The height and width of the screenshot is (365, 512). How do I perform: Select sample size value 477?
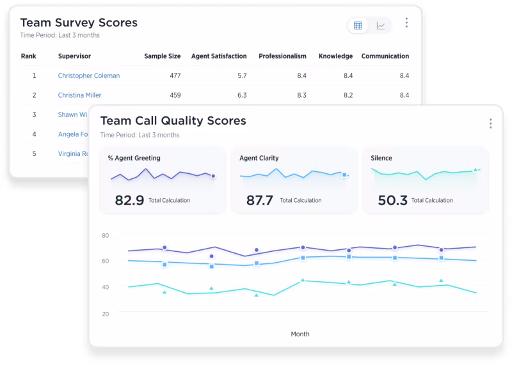coord(175,76)
